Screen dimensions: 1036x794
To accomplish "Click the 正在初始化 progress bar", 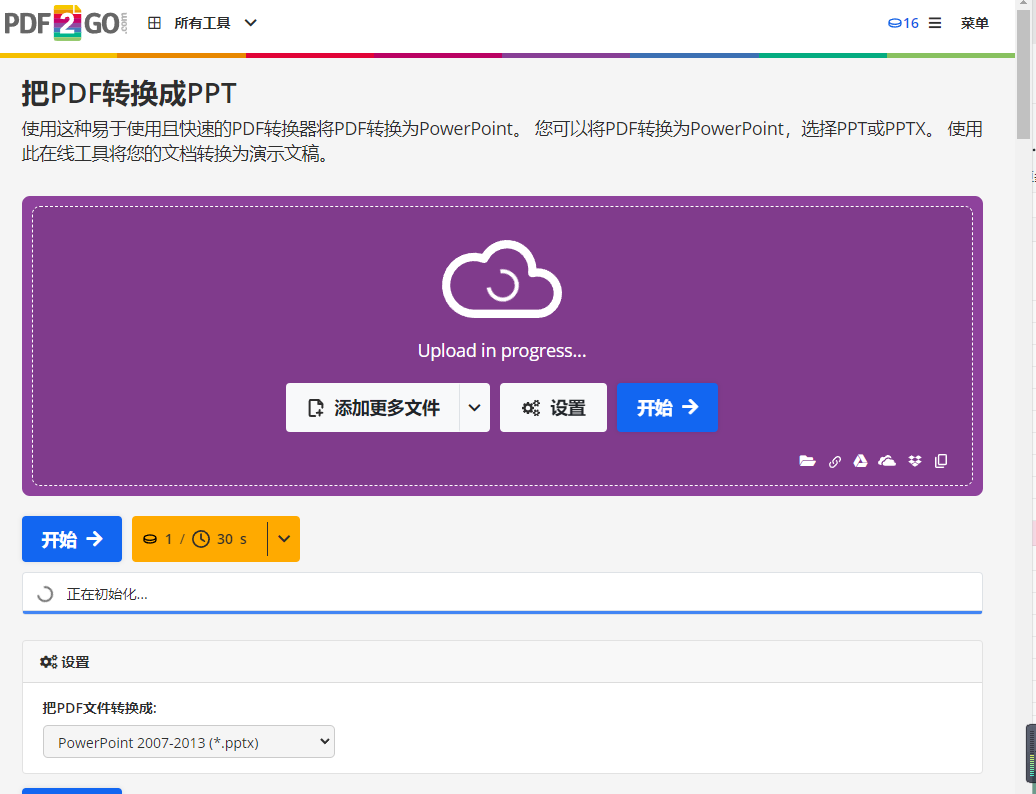I will (502, 593).
